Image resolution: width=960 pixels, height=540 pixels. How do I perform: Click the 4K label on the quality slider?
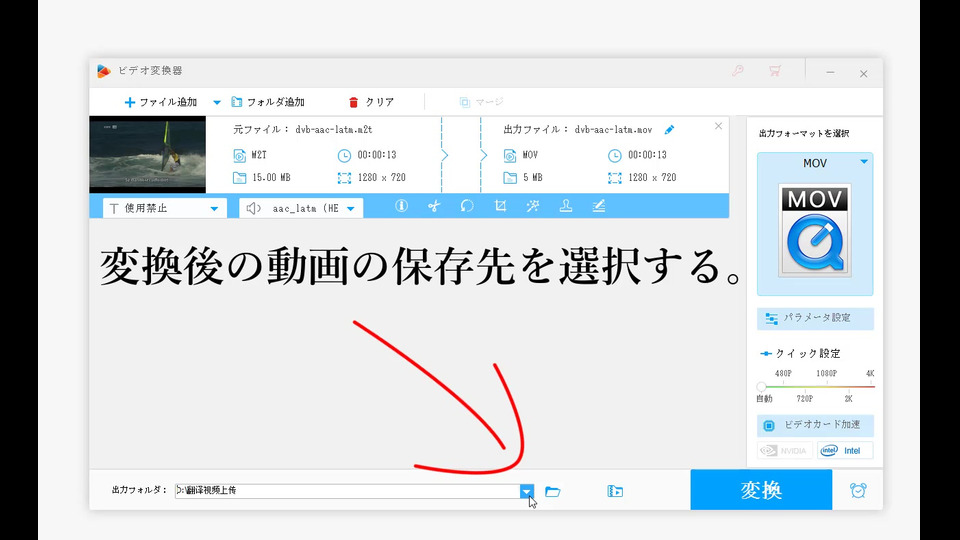click(870, 373)
